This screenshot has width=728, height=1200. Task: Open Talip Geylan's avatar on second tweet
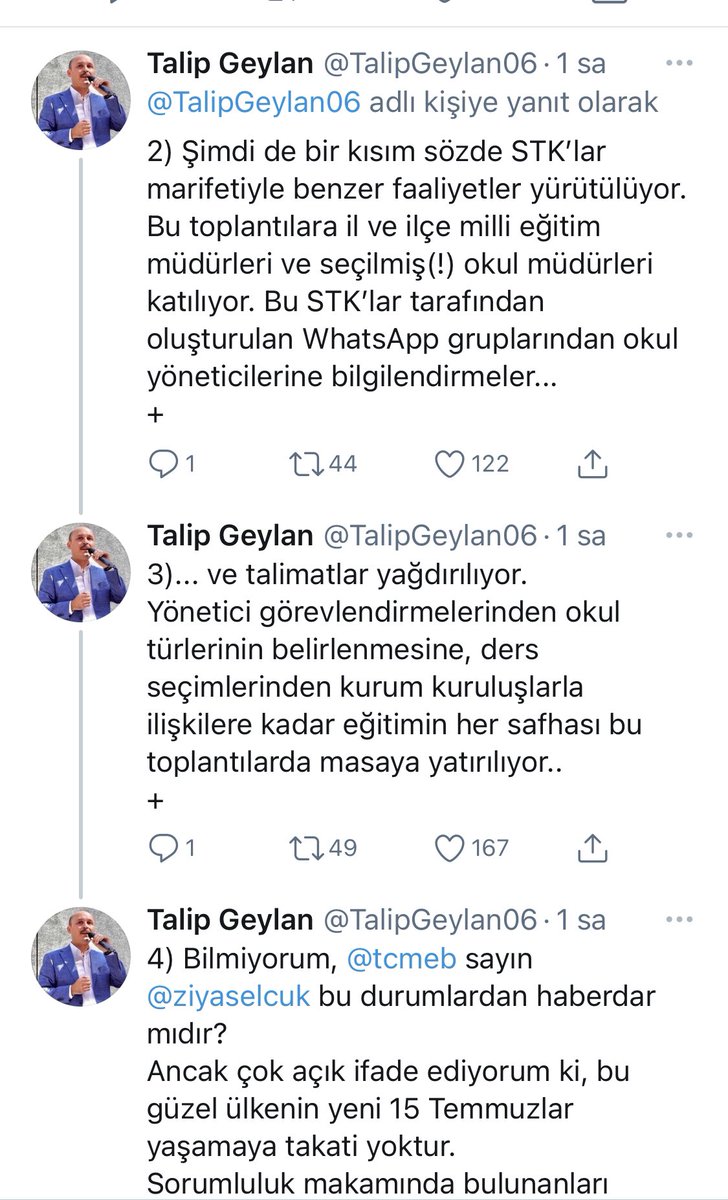click(84, 573)
